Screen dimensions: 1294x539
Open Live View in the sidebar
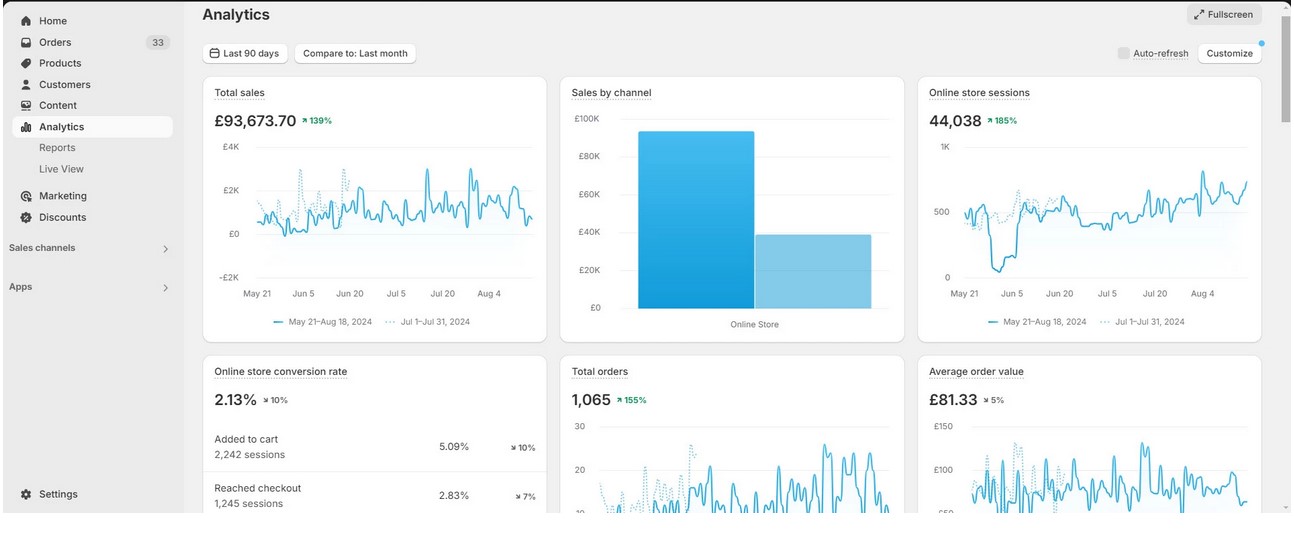[61, 169]
